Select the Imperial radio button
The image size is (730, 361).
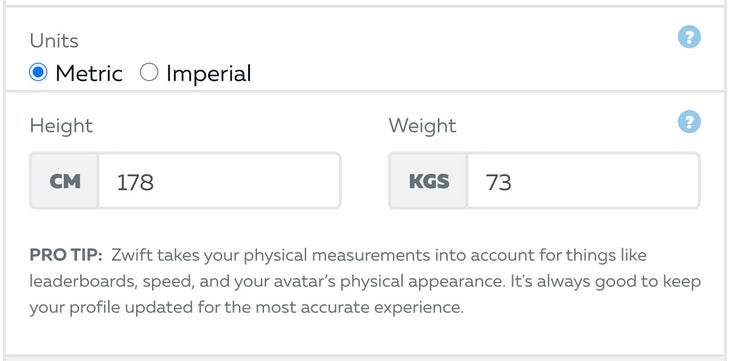tap(149, 73)
